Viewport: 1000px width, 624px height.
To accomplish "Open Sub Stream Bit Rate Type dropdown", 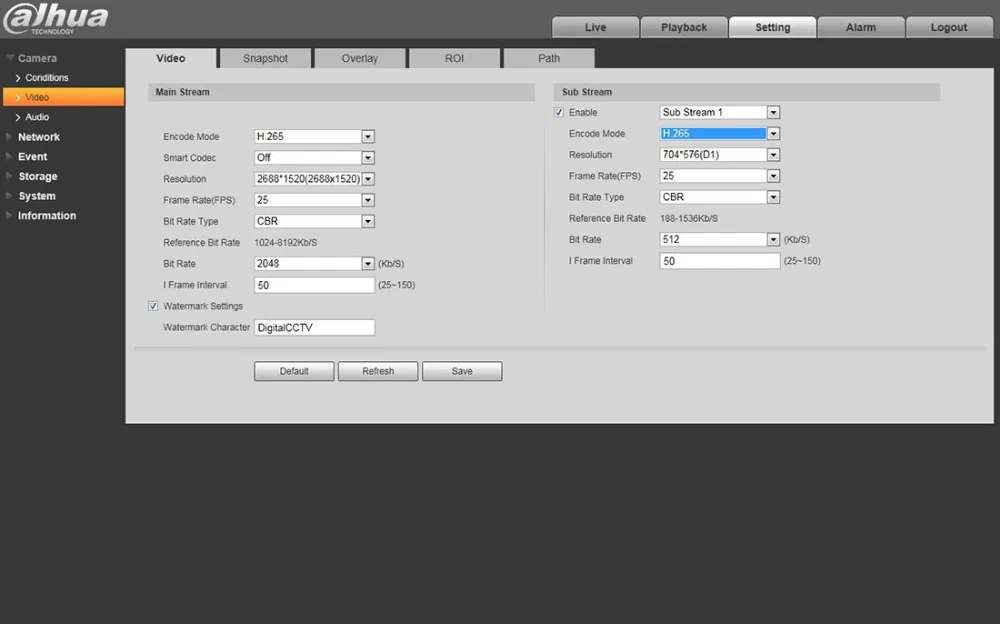I will pos(719,197).
